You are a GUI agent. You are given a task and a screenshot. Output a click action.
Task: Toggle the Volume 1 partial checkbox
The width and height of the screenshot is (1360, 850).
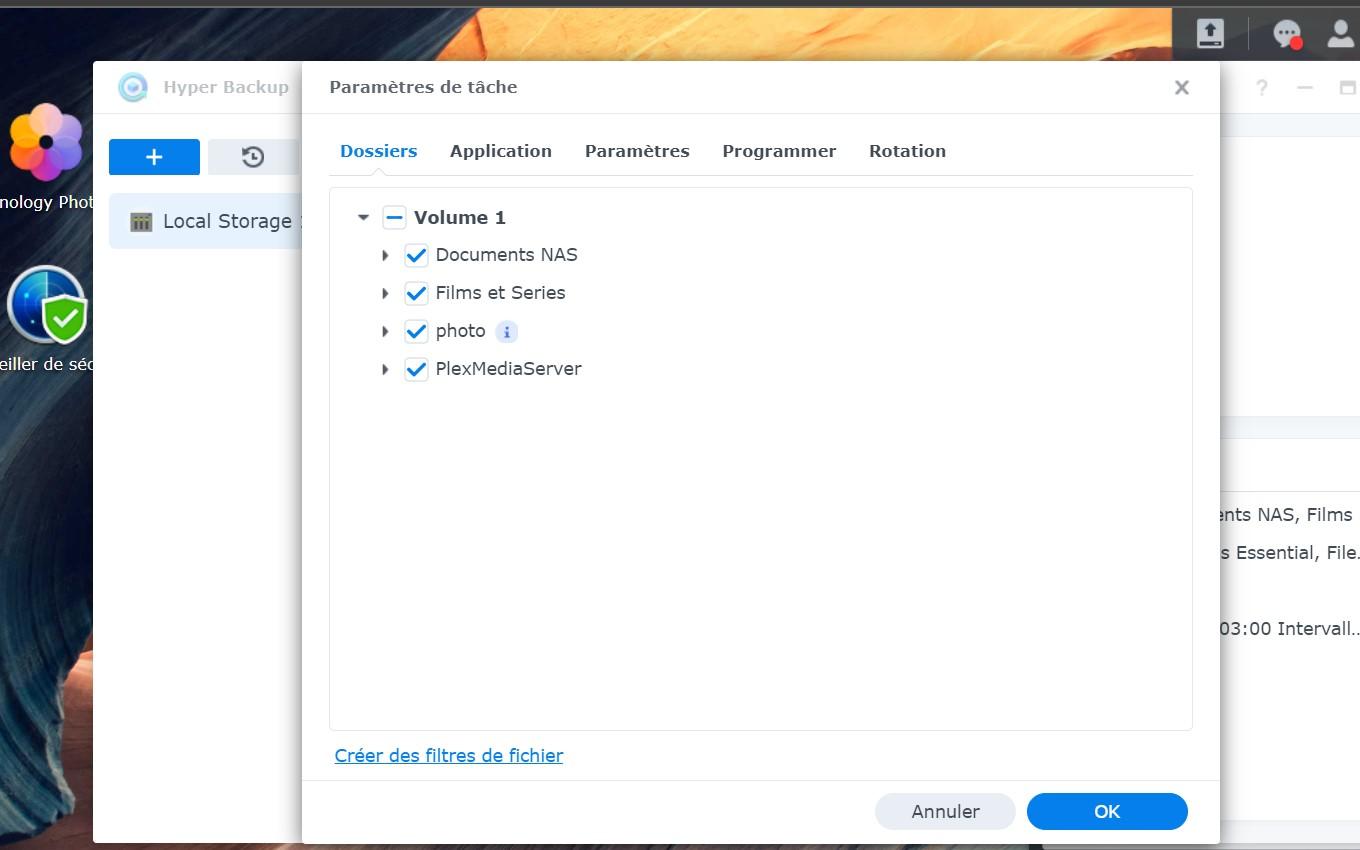tap(394, 217)
